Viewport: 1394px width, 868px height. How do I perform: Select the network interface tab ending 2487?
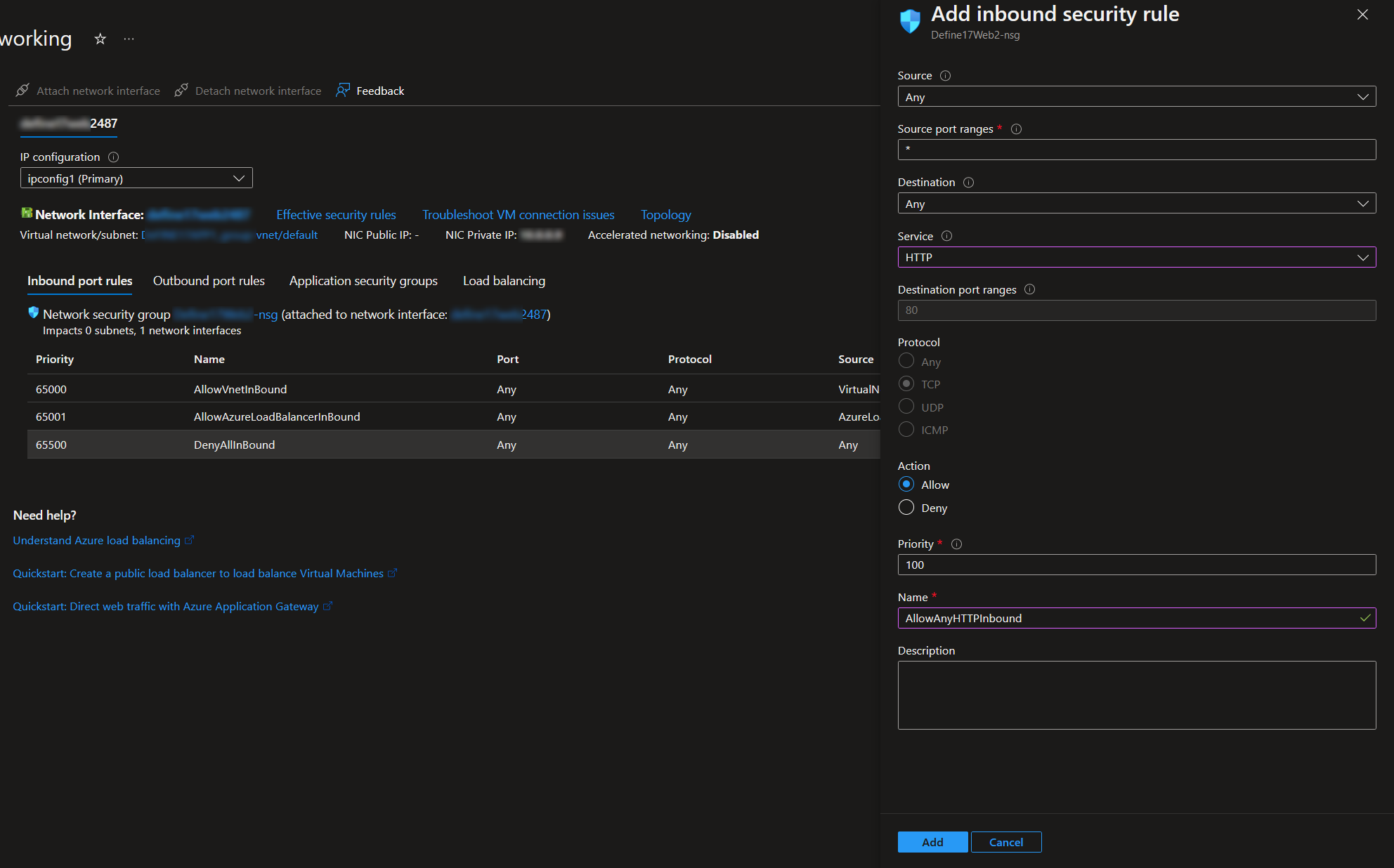69,124
